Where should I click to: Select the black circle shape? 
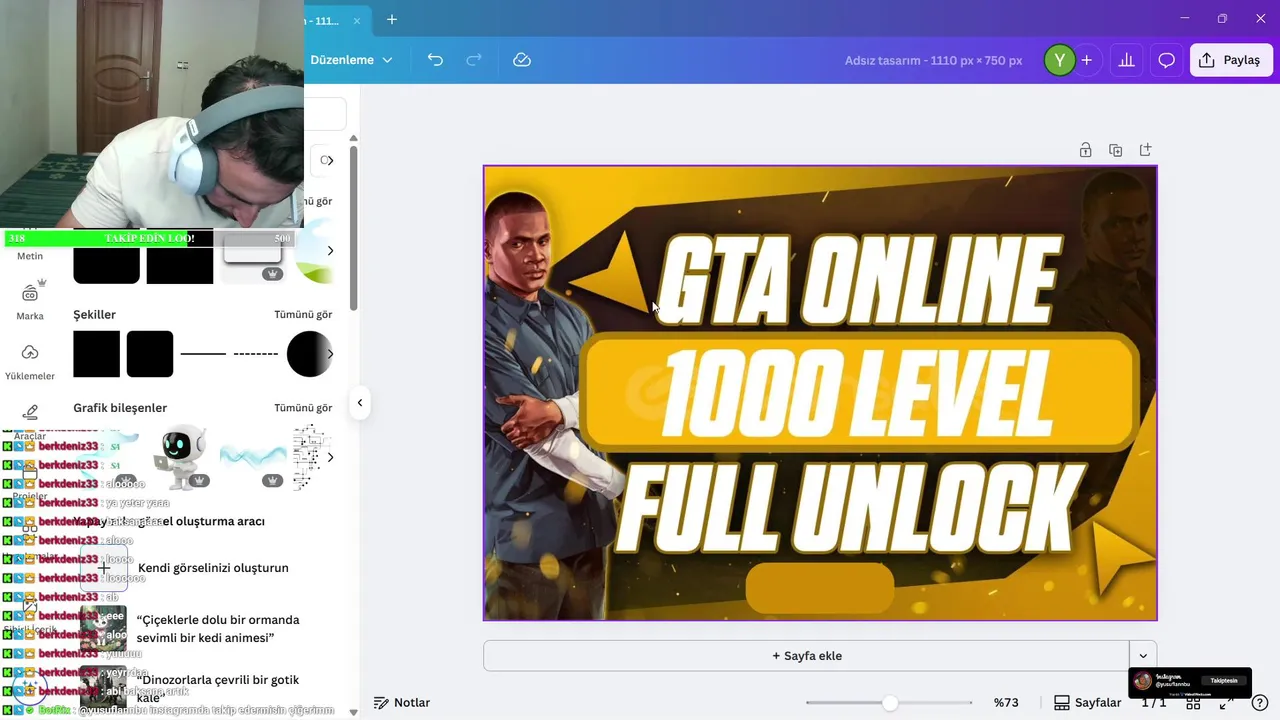click(309, 354)
